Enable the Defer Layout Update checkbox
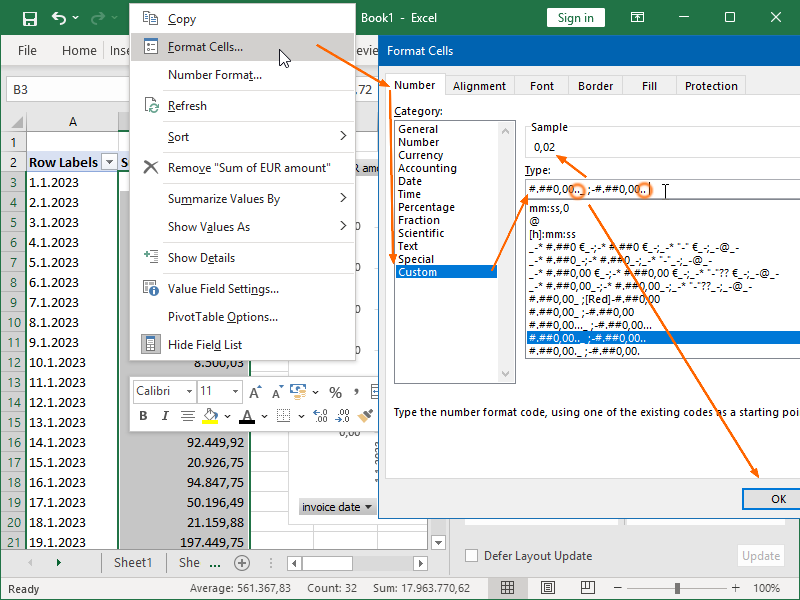The image size is (800, 600). (x=470, y=556)
